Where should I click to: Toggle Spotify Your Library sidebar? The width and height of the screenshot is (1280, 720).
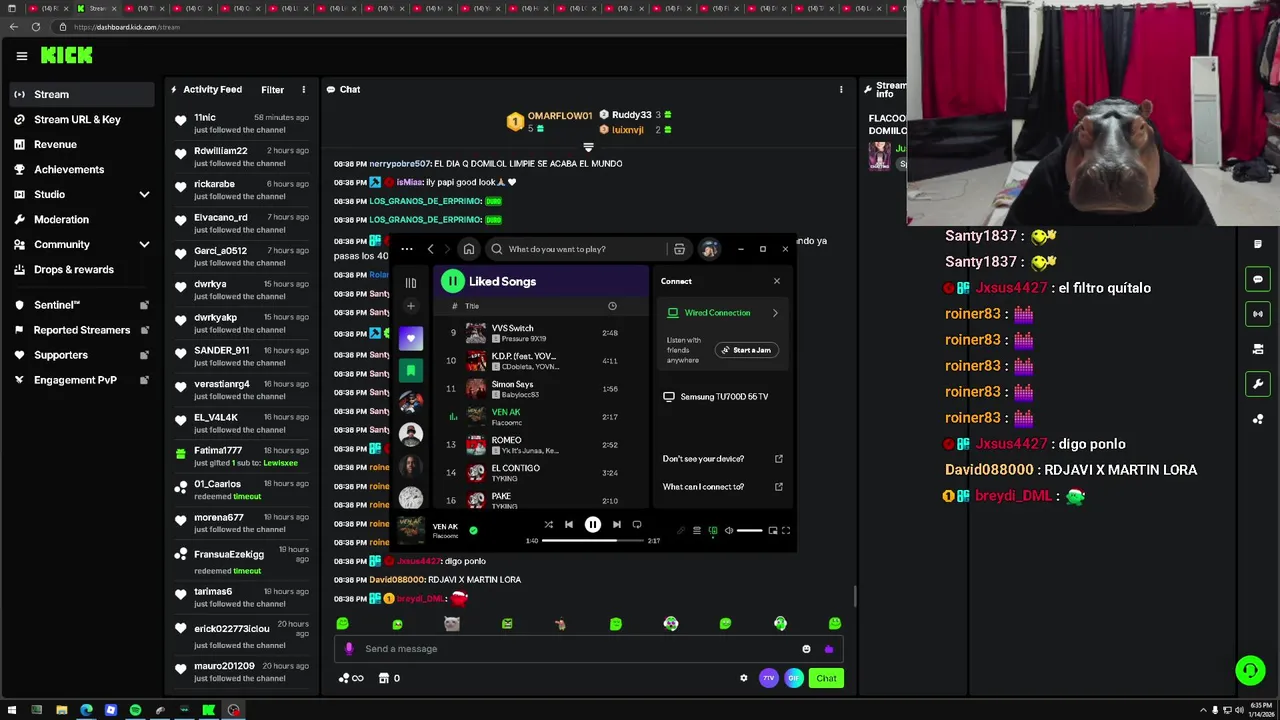[410, 283]
